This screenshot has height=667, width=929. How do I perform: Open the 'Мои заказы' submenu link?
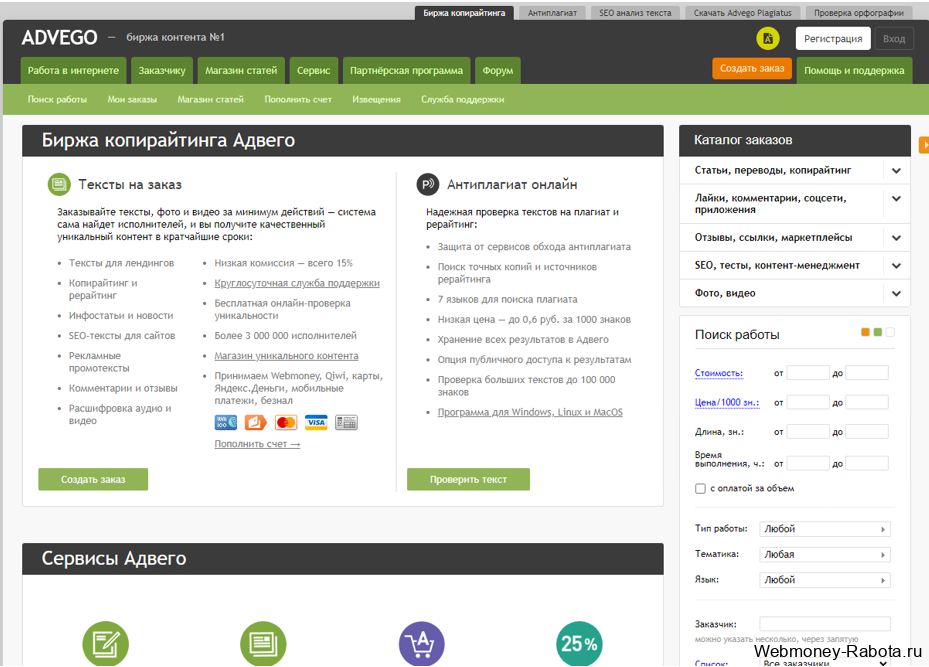pyautogui.click(x=132, y=100)
